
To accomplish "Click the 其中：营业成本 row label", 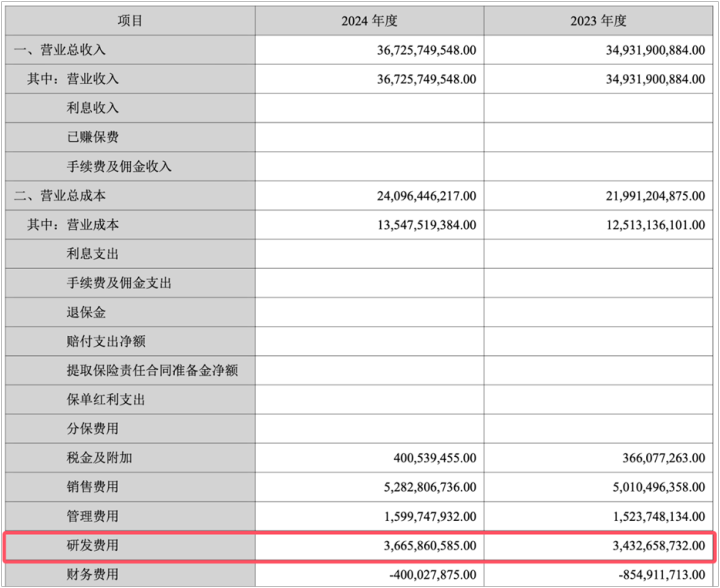I will (x=73, y=224).
